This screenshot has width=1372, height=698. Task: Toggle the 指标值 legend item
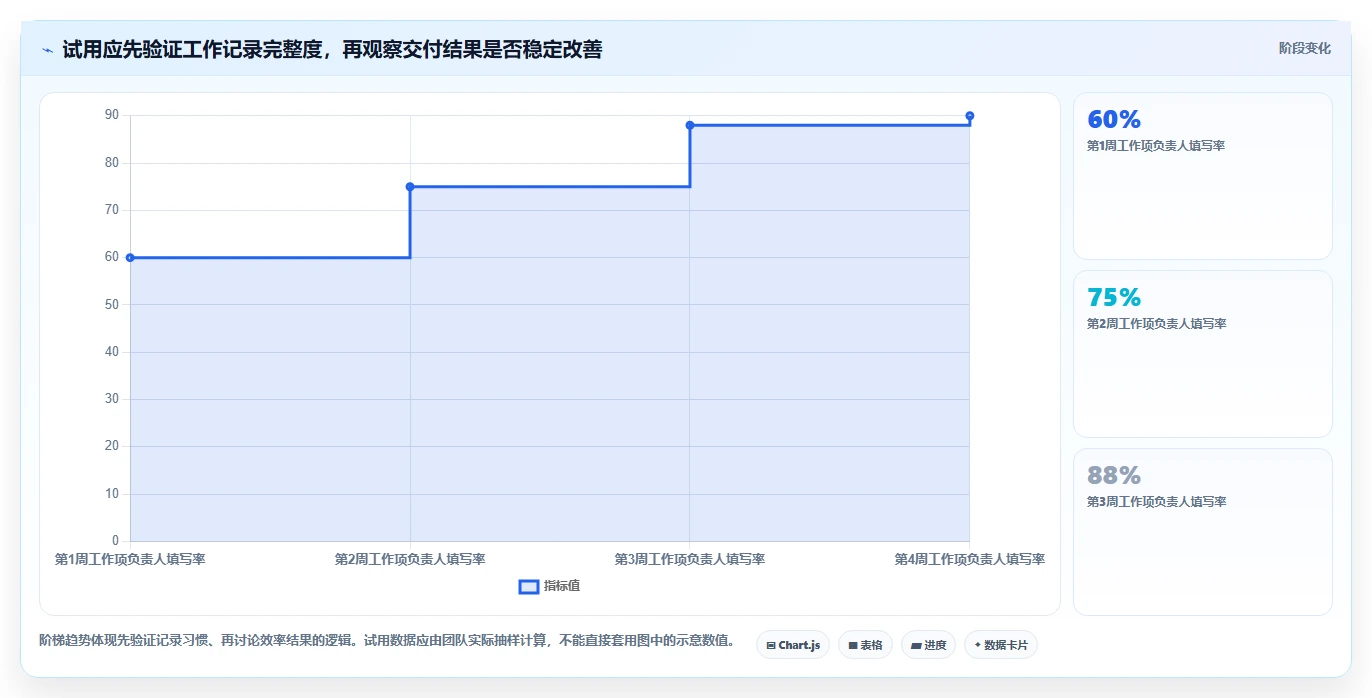549,586
